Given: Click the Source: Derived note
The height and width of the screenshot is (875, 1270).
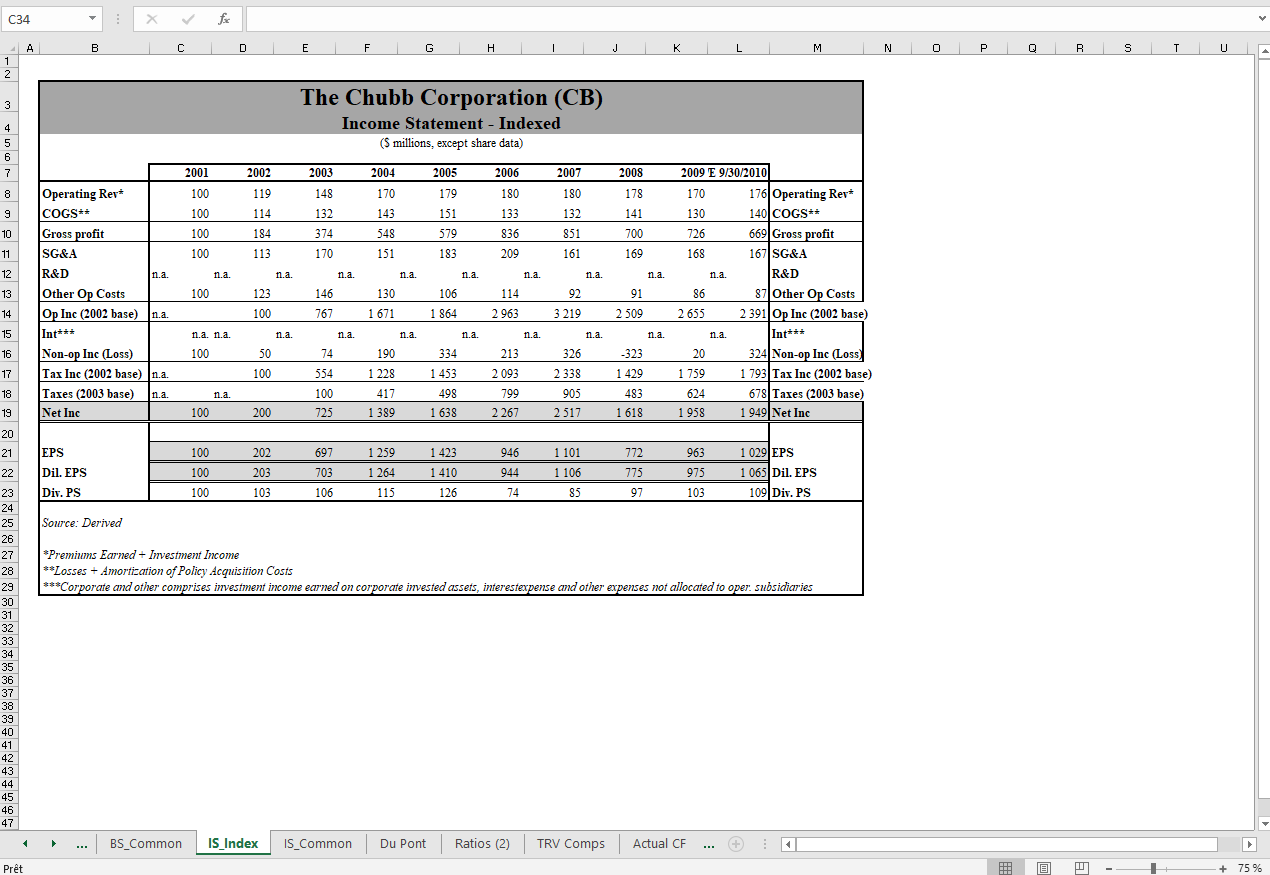Looking at the screenshot, I should (82, 523).
